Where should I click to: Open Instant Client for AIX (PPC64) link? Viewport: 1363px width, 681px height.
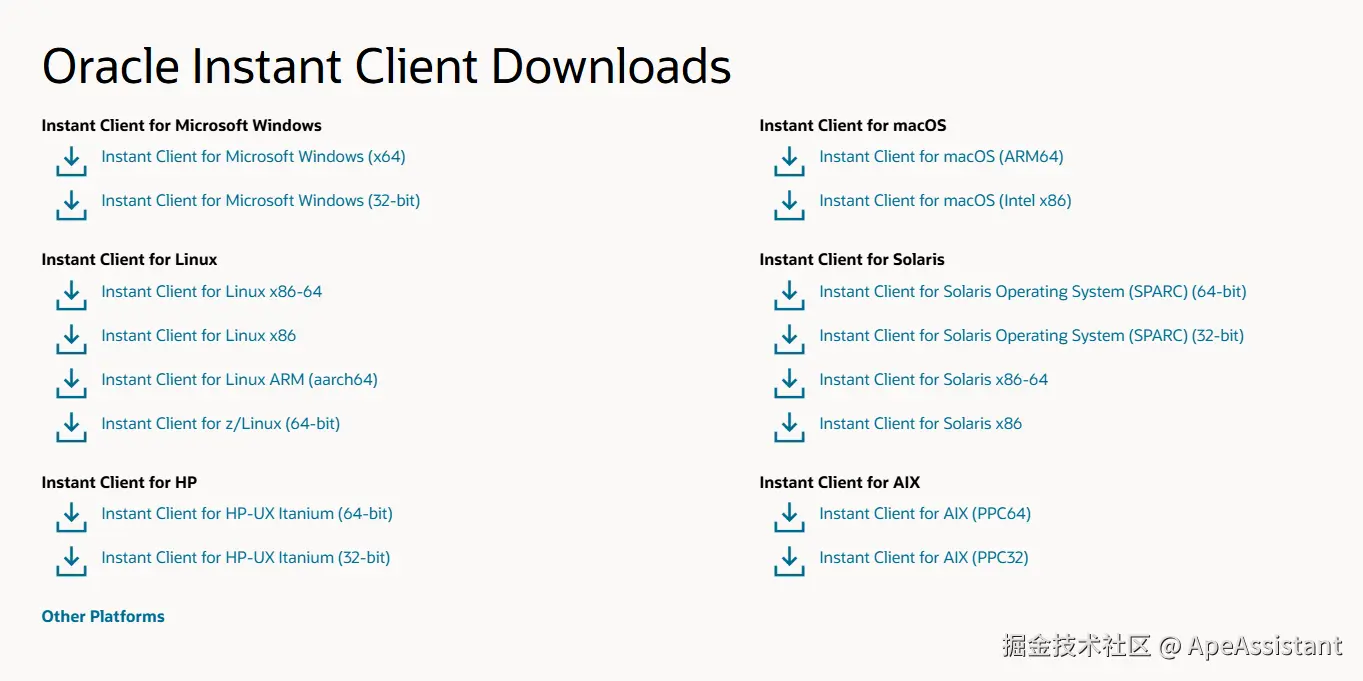pyautogui.click(x=925, y=514)
